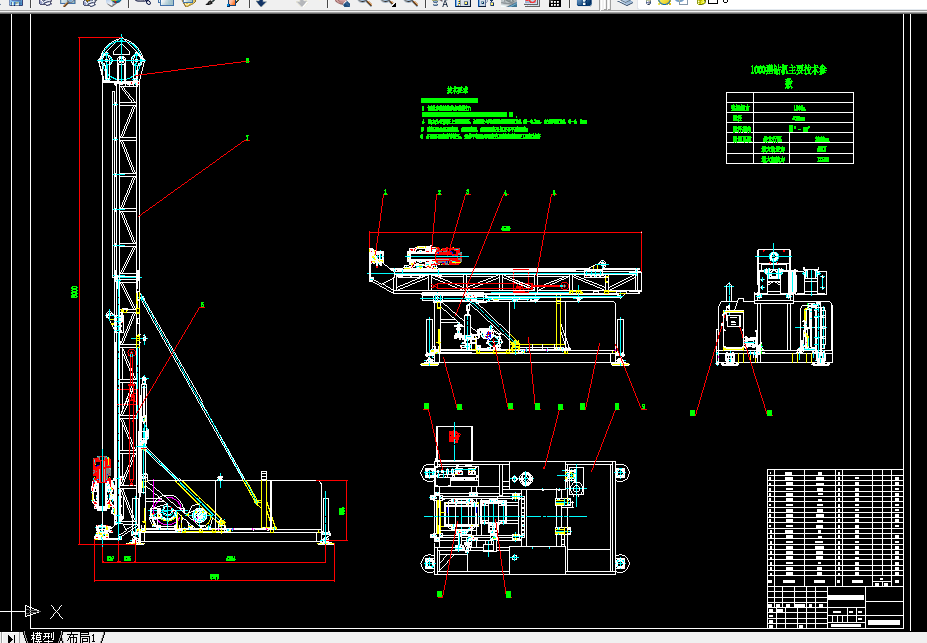Open the Zoom Window flyout magnifier
The height and width of the screenshot is (643, 927).
click(x=388, y=2)
